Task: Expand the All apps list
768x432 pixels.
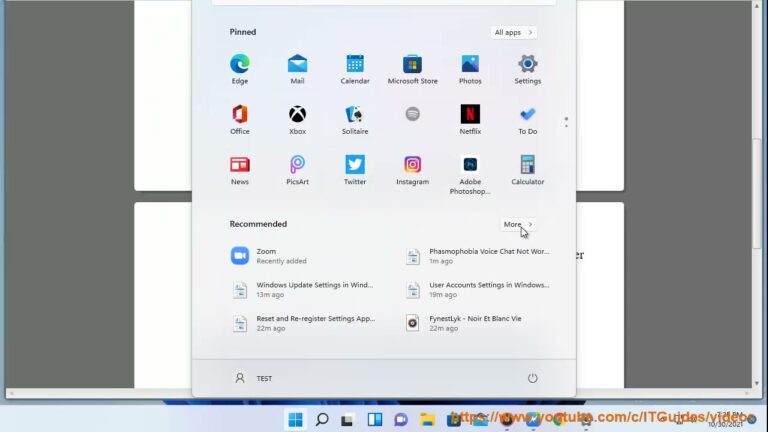Action: pyautogui.click(x=513, y=32)
